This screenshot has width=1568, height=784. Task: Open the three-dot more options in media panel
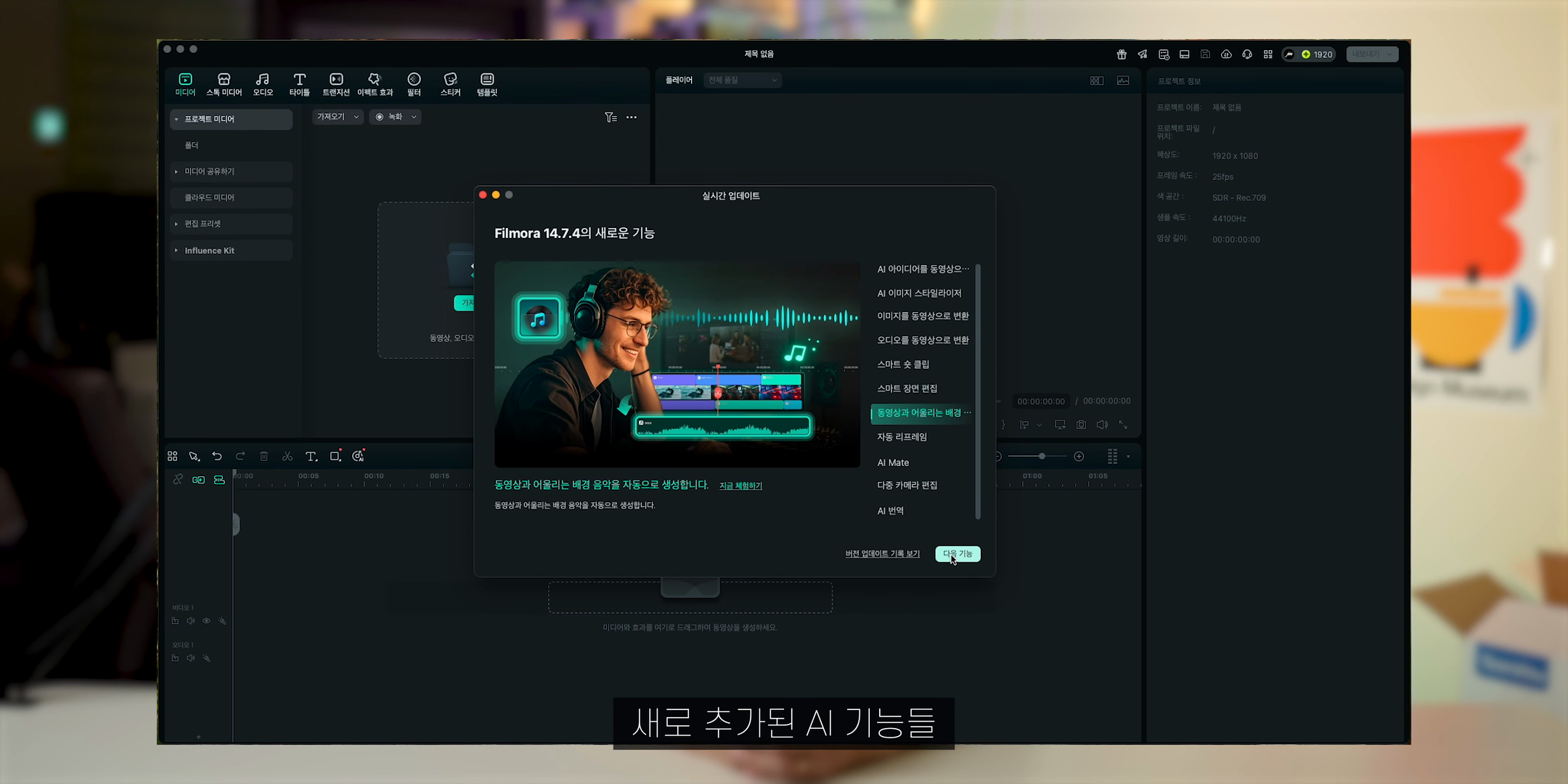pos(632,117)
